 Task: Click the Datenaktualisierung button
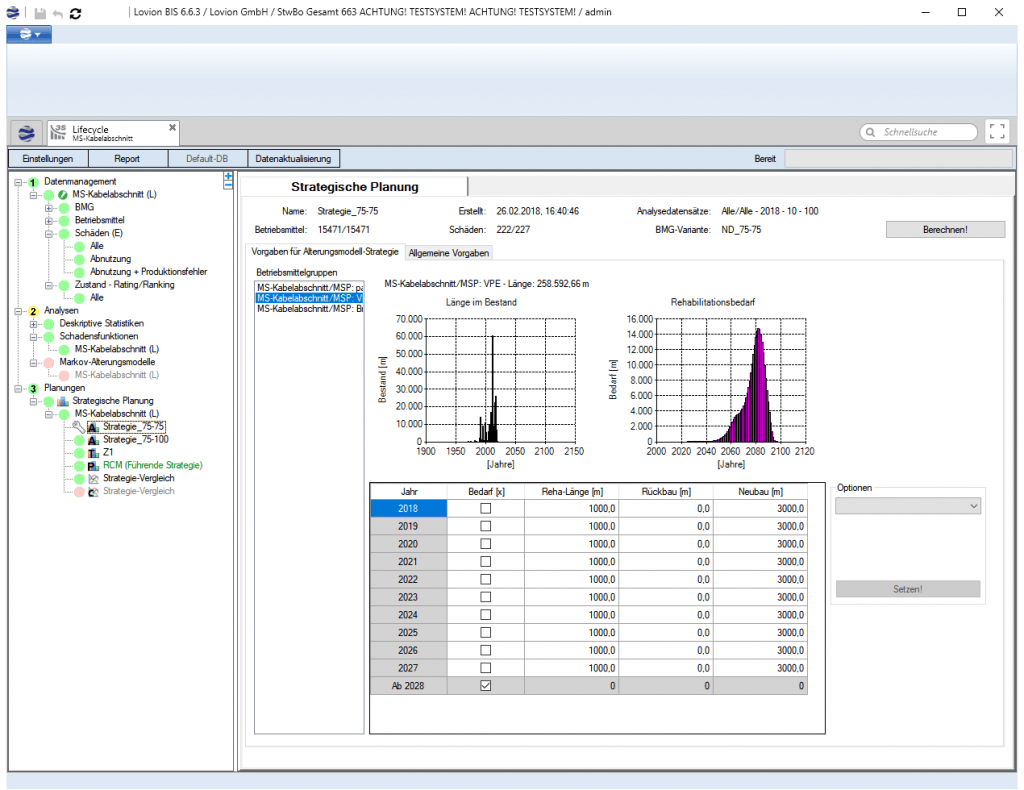[x=295, y=158]
